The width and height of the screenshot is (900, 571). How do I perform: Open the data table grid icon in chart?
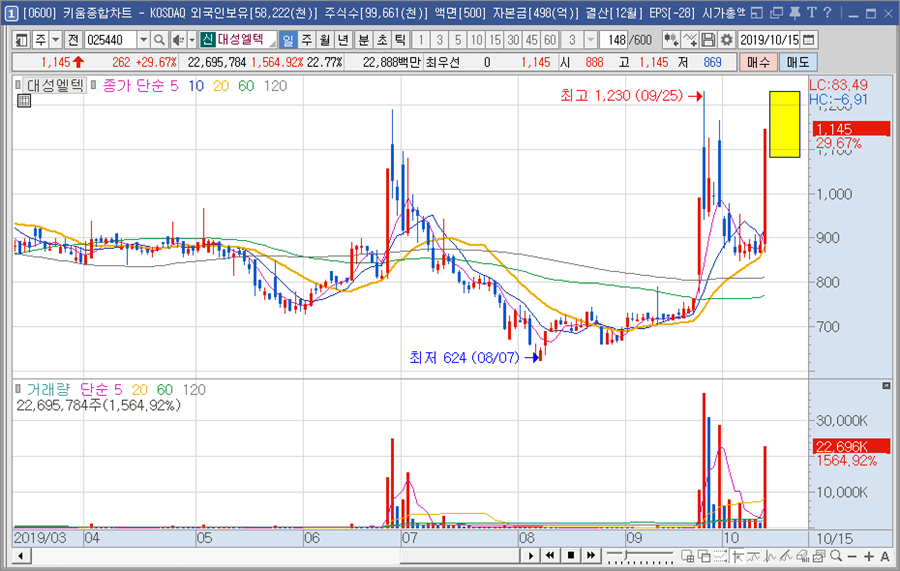[24, 101]
